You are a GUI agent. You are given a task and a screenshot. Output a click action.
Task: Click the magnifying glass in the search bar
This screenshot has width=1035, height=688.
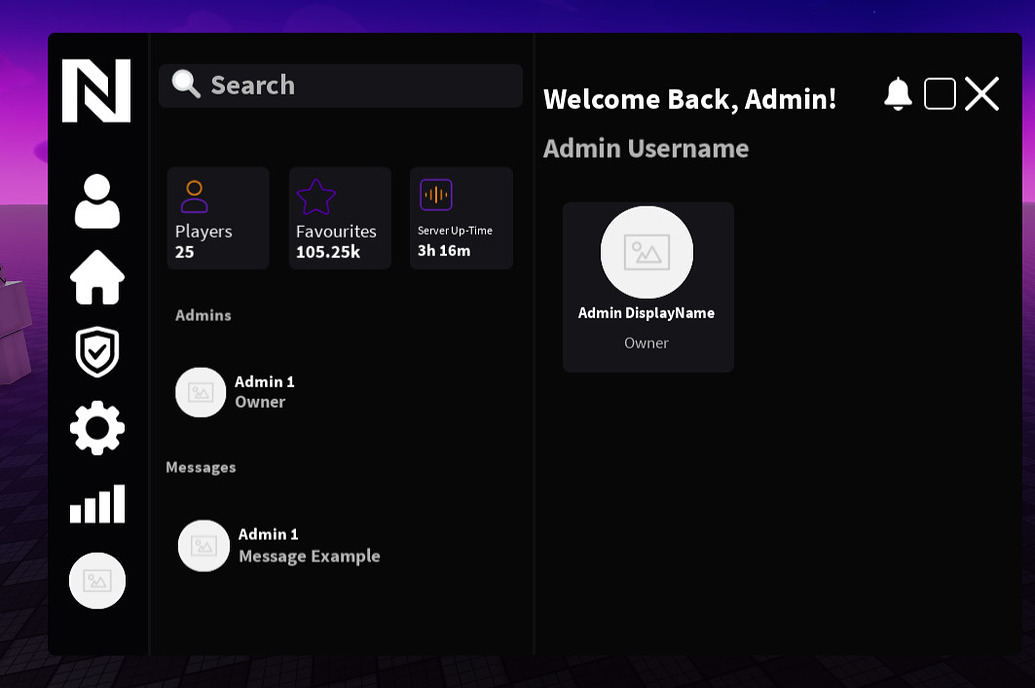coord(184,85)
